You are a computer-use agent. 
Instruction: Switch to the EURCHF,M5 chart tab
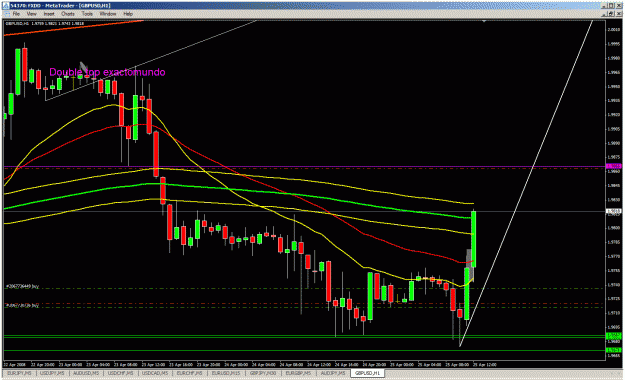pyautogui.click(x=191, y=373)
